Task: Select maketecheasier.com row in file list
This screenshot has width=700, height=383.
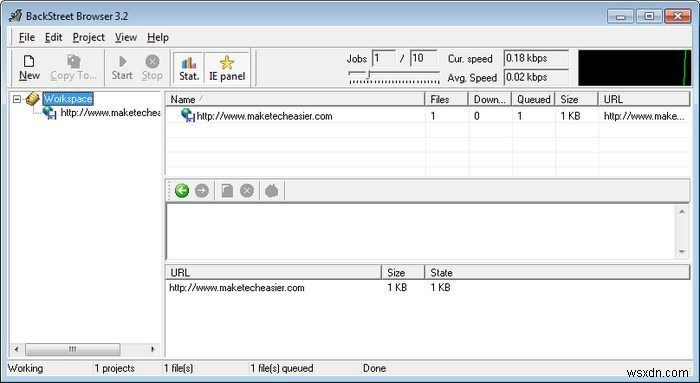Action: [x=428, y=288]
